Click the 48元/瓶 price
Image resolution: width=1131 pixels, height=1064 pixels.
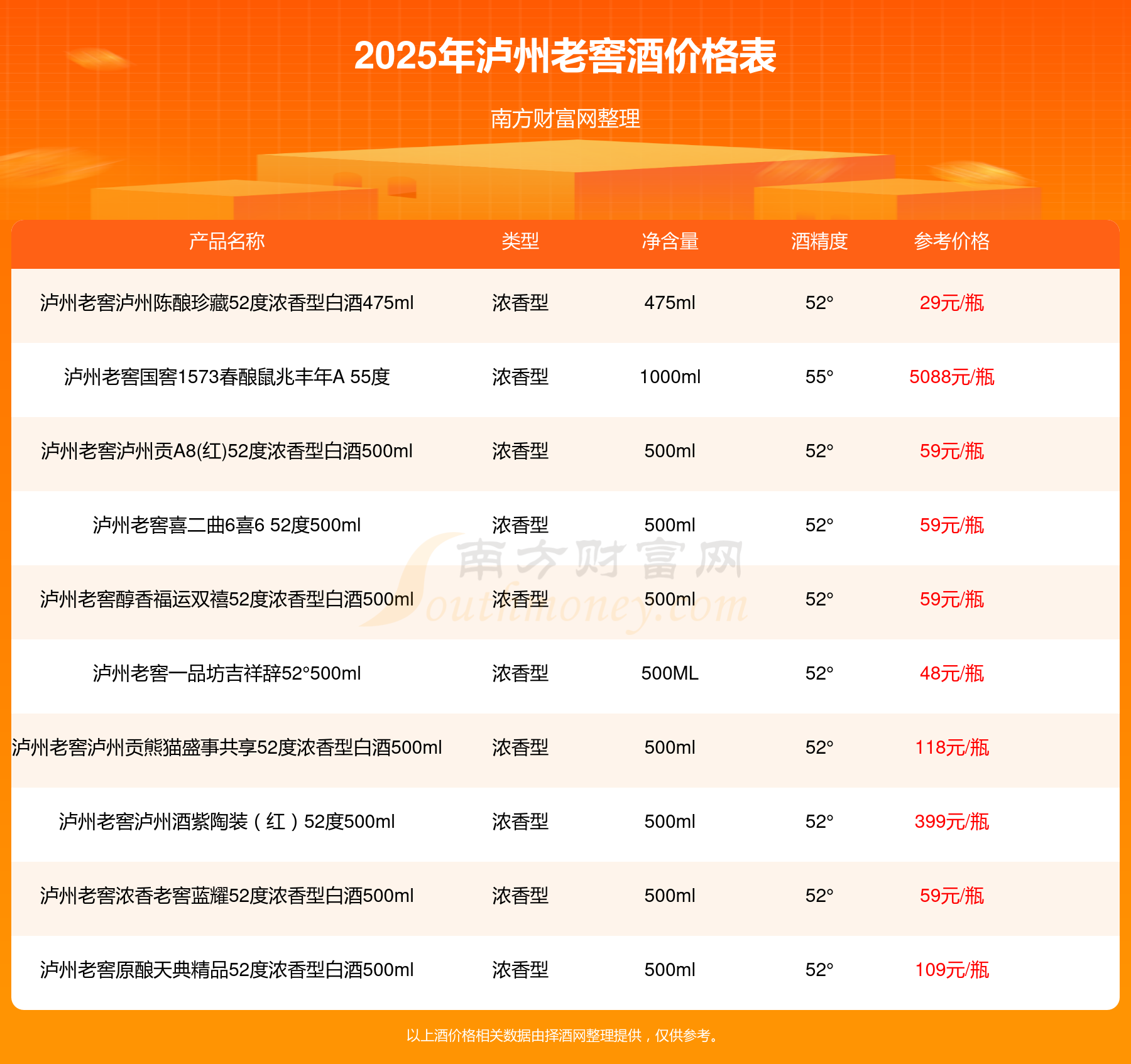[952, 673]
